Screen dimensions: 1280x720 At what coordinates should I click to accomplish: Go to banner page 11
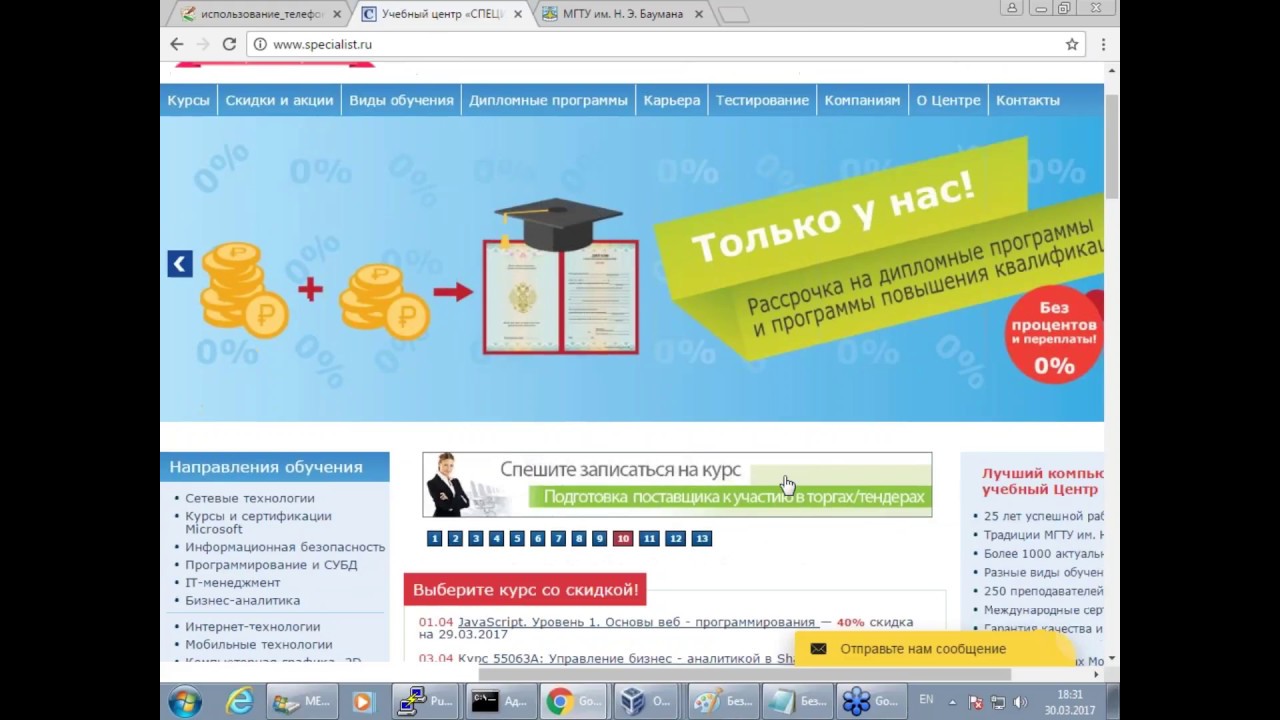pos(649,538)
